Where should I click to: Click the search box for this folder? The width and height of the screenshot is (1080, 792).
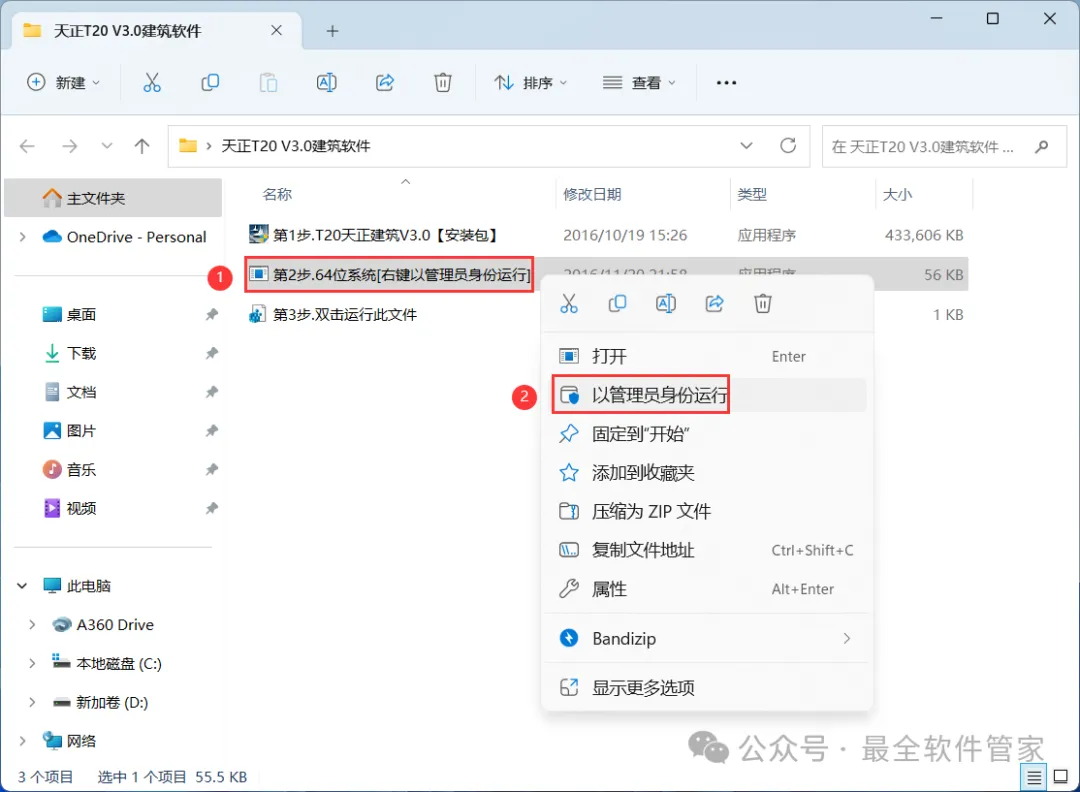944,146
